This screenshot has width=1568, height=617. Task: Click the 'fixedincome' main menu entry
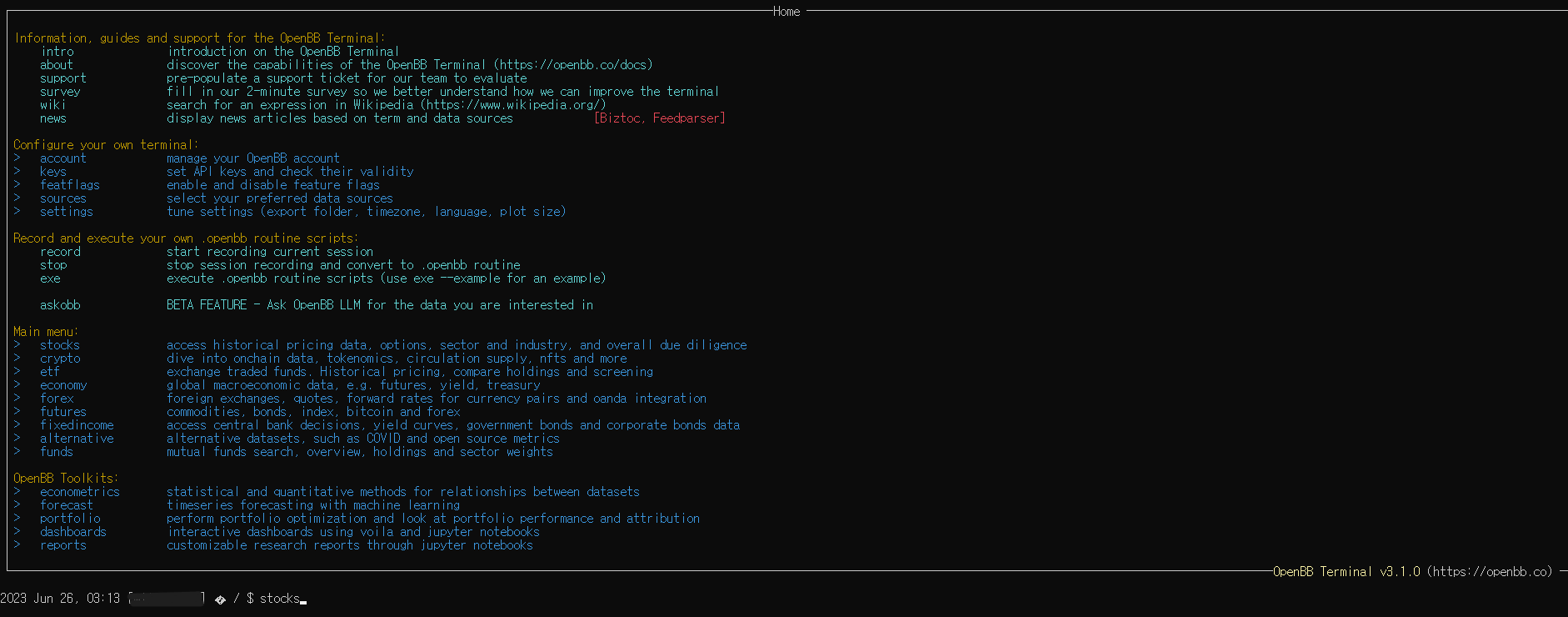coord(77,425)
